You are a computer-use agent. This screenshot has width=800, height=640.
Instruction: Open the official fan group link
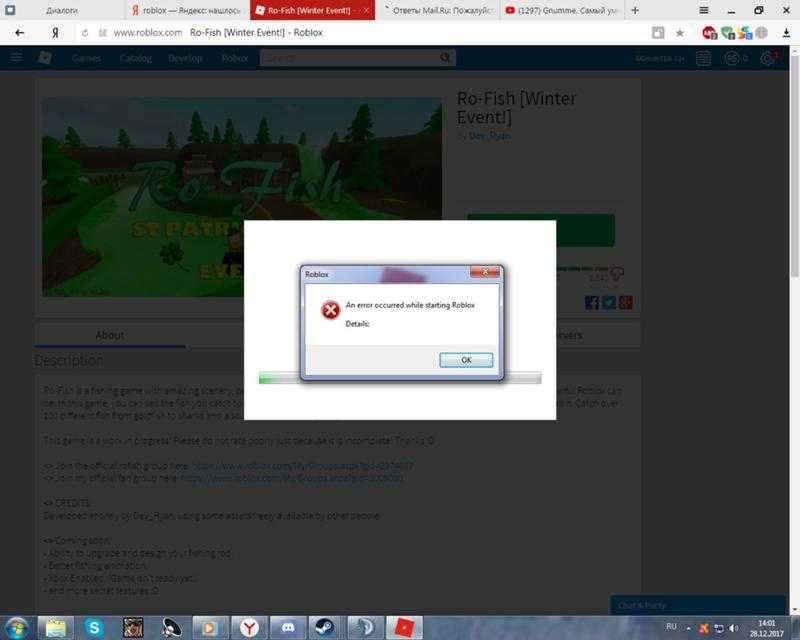pos(292,478)
